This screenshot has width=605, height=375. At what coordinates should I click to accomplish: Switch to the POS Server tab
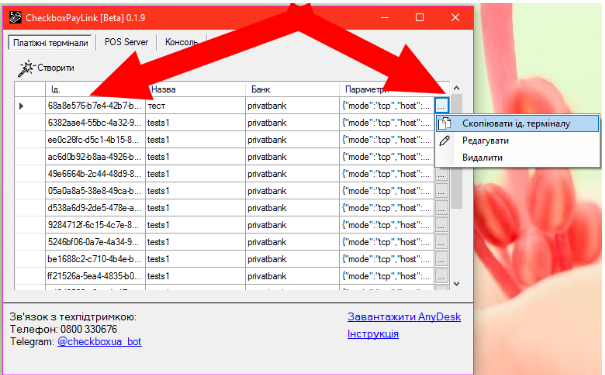(126, 42)
